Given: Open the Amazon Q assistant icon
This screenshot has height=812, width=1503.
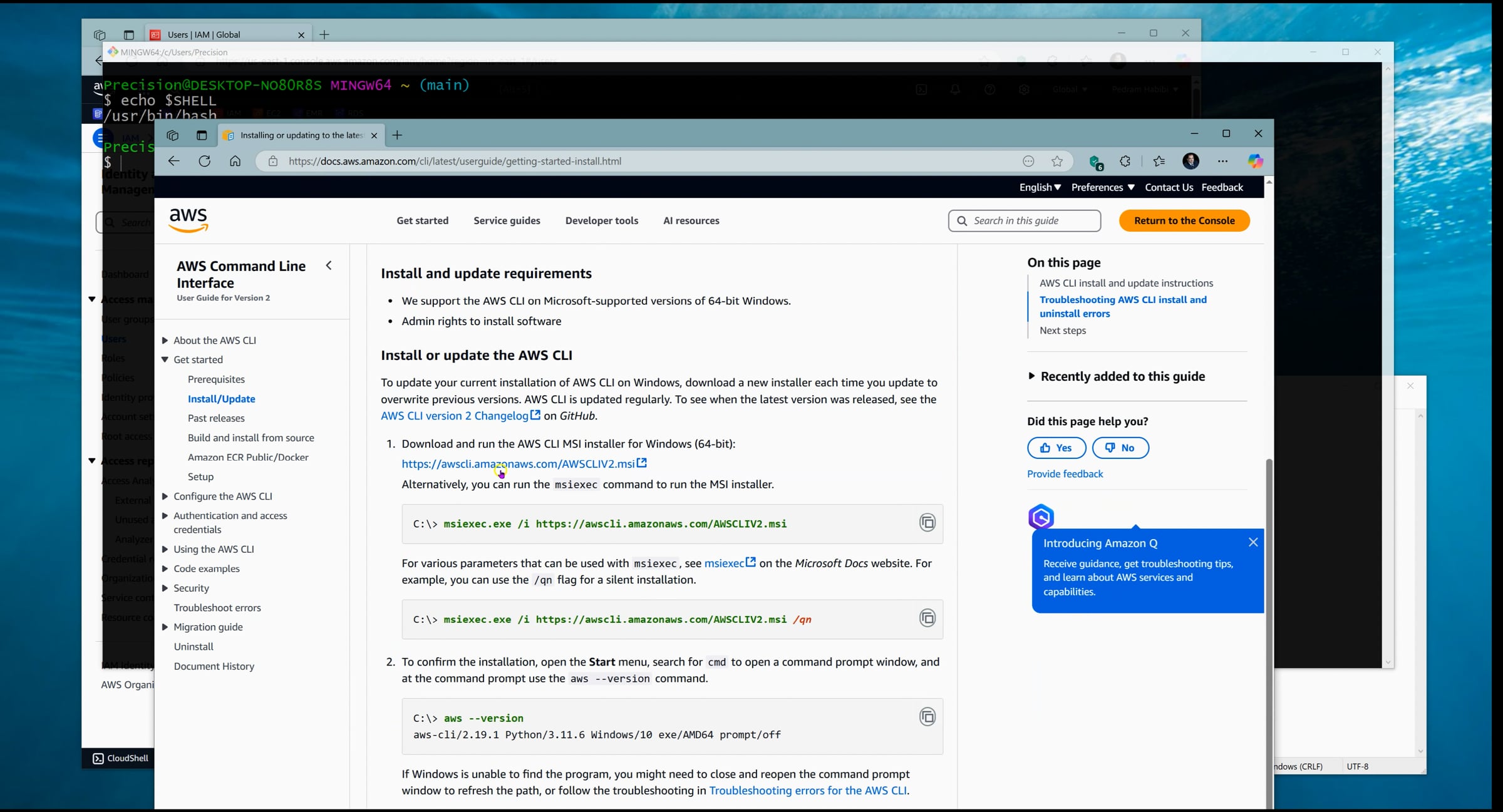Looking at the screenshot, I should (1041, 517).
